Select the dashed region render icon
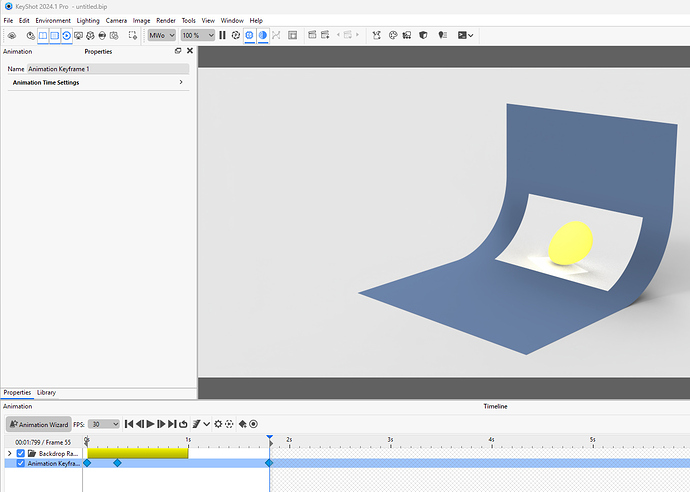Viewport: 690px width, 492px height. click(132, 35)
